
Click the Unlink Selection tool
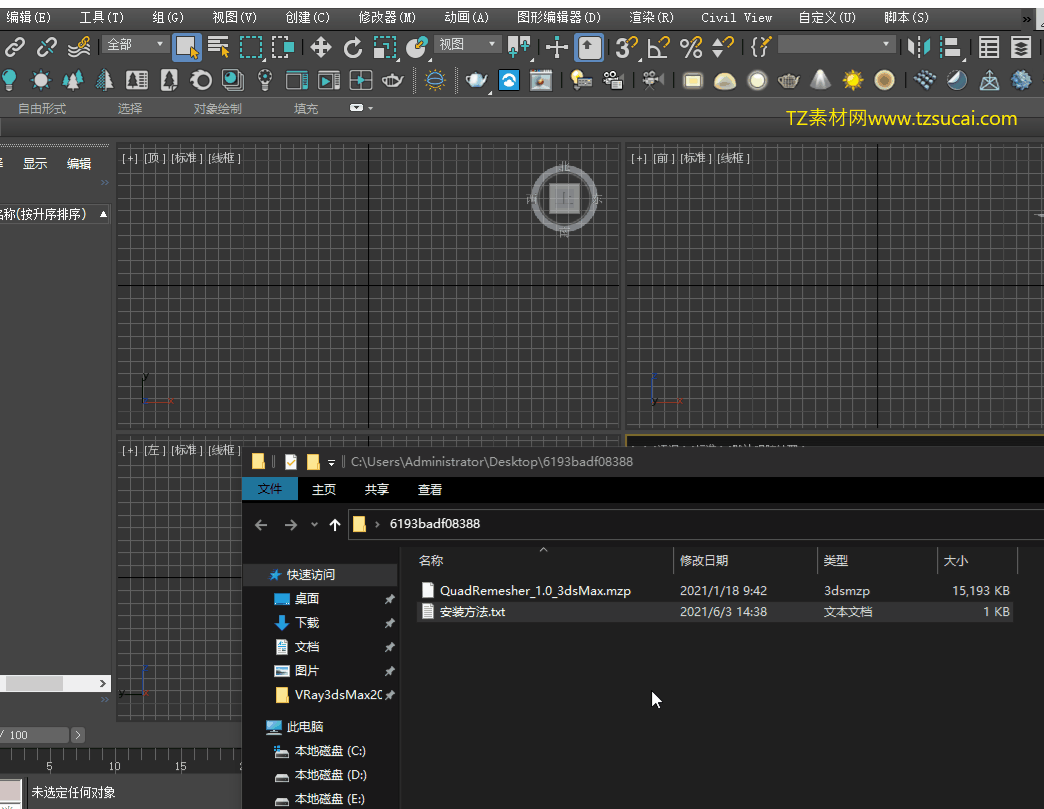tap(47, 47)
